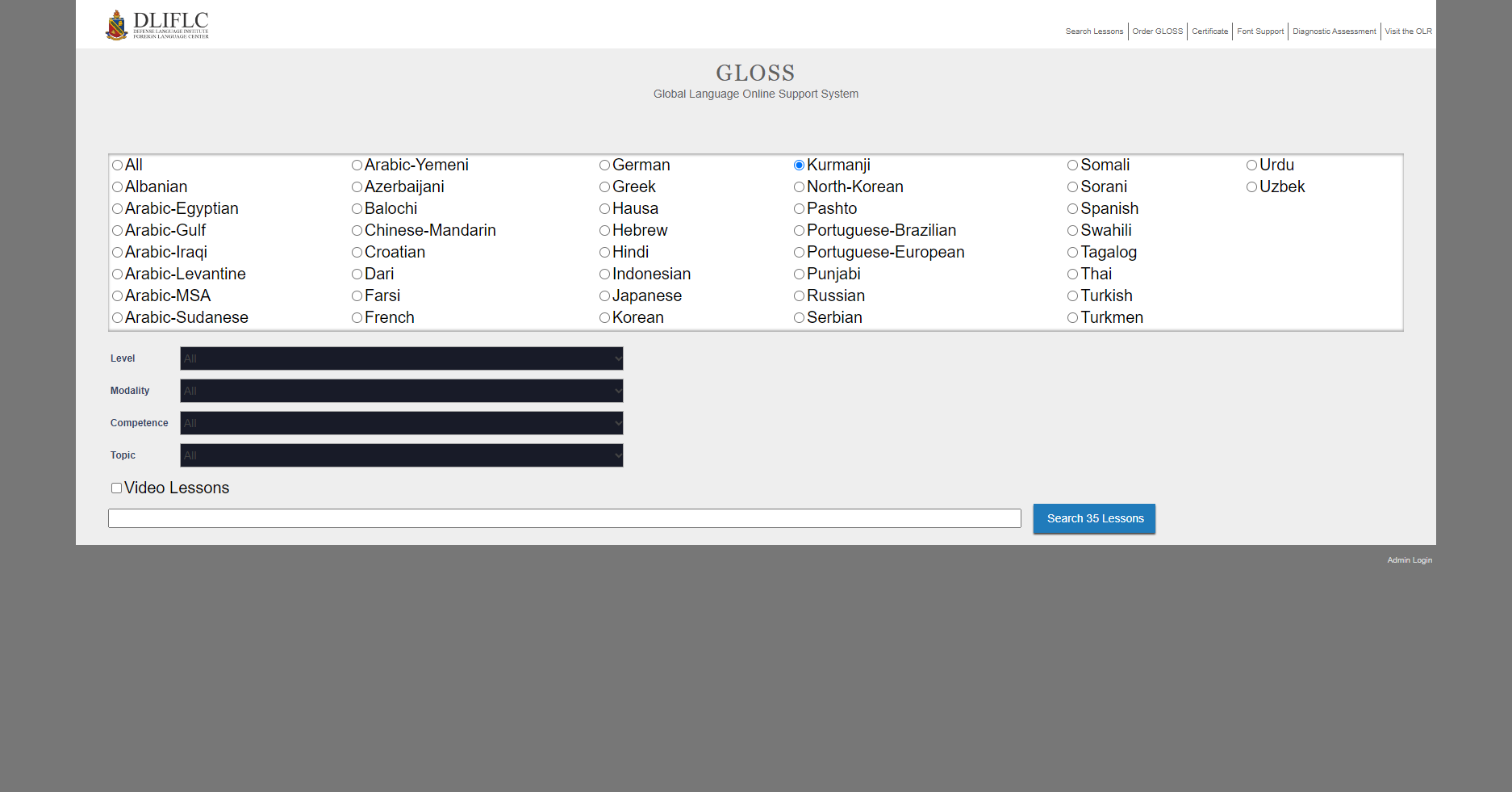Open the Topic dropdown
Screen dimensions: 1512x792
click(x=401, y=455)
